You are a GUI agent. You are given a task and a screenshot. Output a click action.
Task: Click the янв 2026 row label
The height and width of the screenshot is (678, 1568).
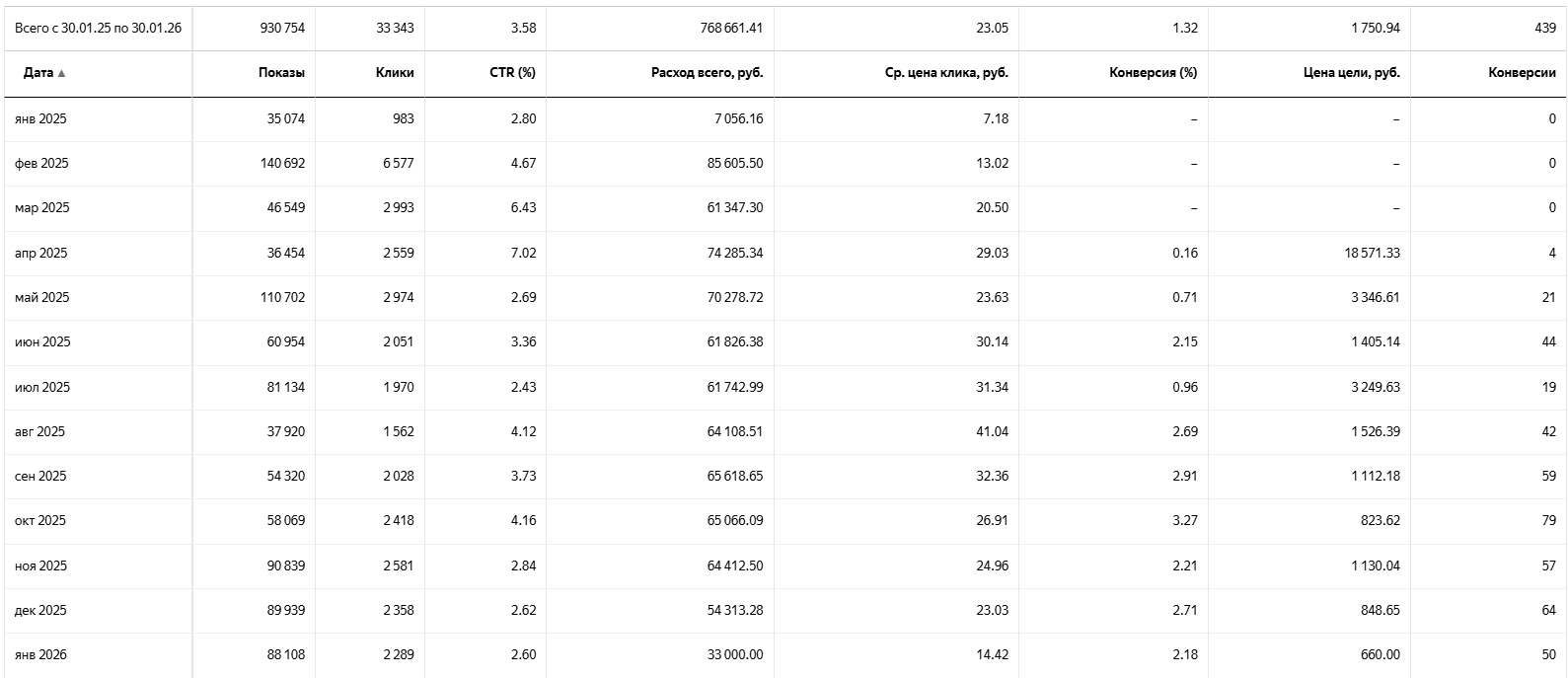pyautogui.click(x=40, y=655)
